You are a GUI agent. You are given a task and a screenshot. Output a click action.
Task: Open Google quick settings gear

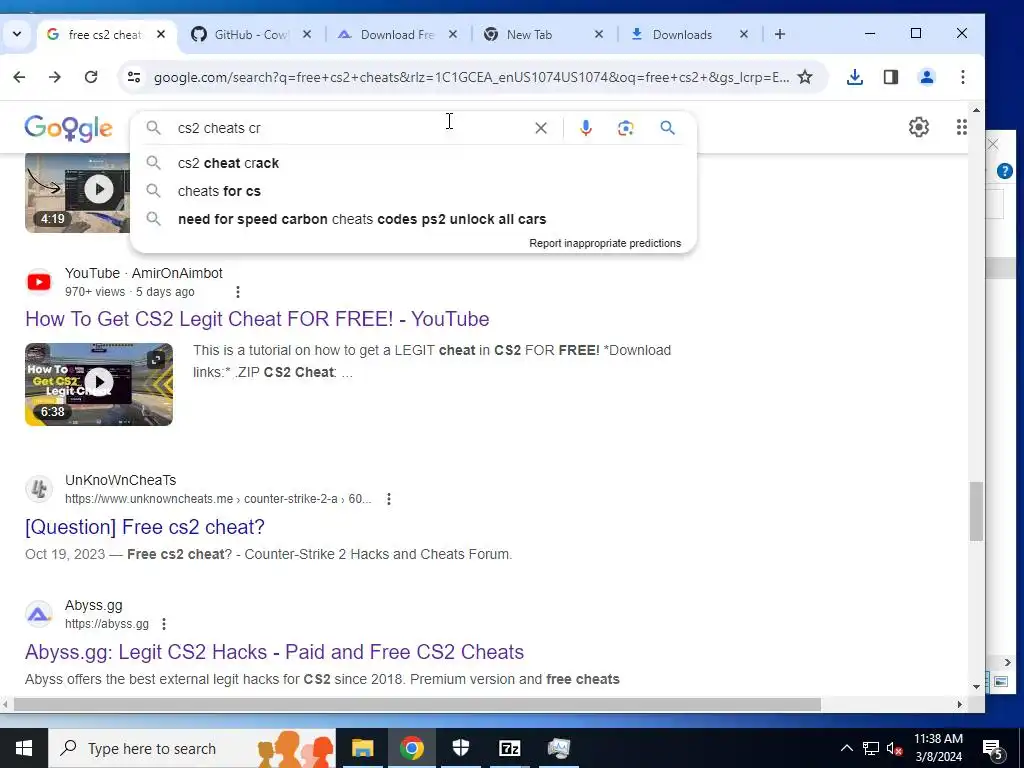(919, 127)
